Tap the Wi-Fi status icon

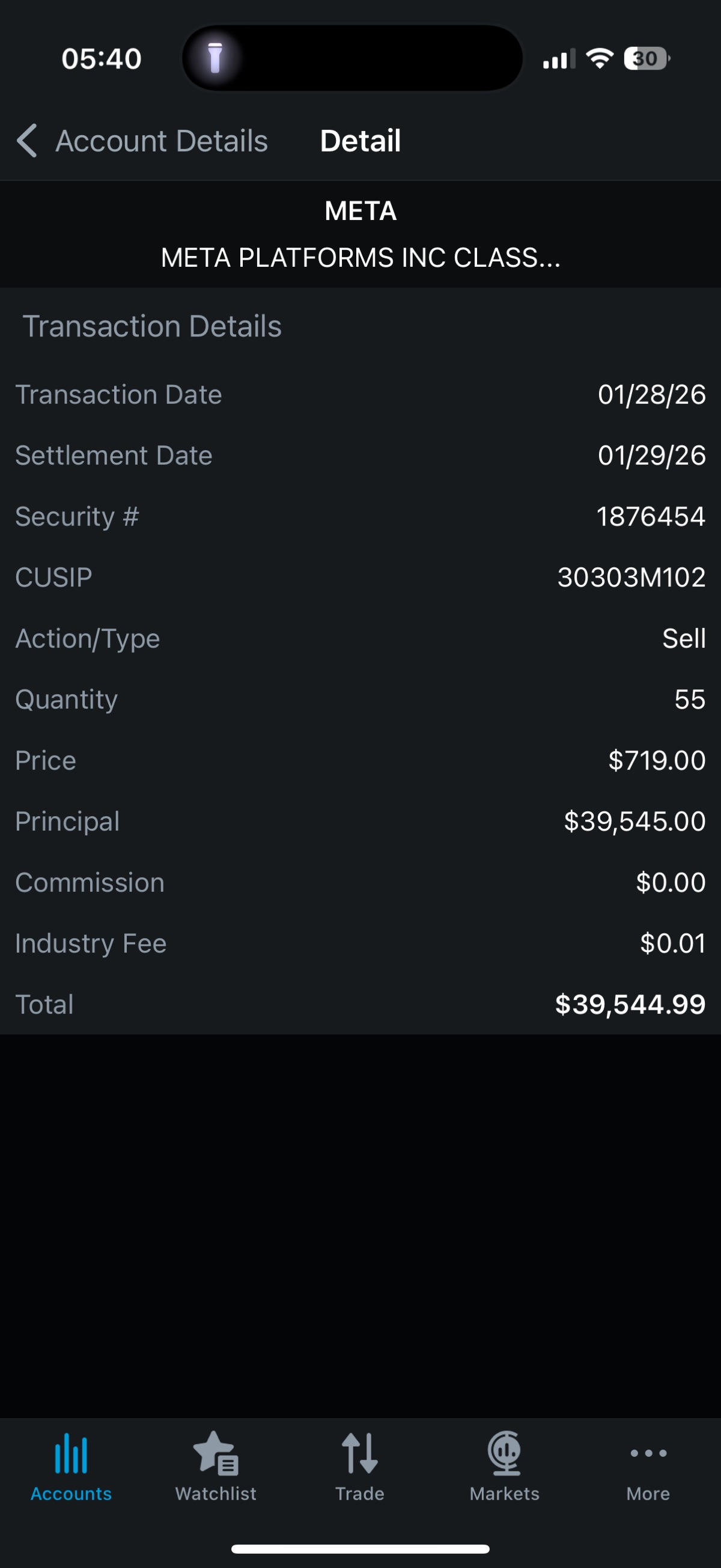click(x=599, y=59)
